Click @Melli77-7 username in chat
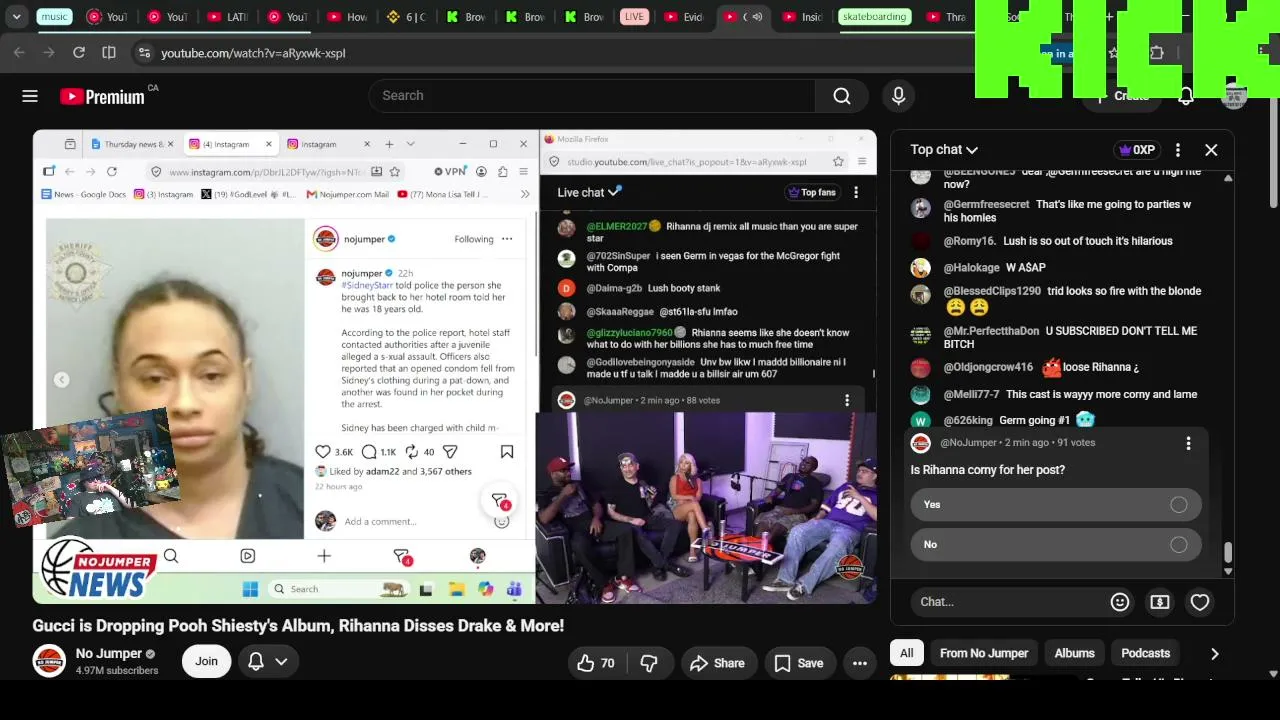Viewport: 1280px width, 720px height. pos(971,395)
